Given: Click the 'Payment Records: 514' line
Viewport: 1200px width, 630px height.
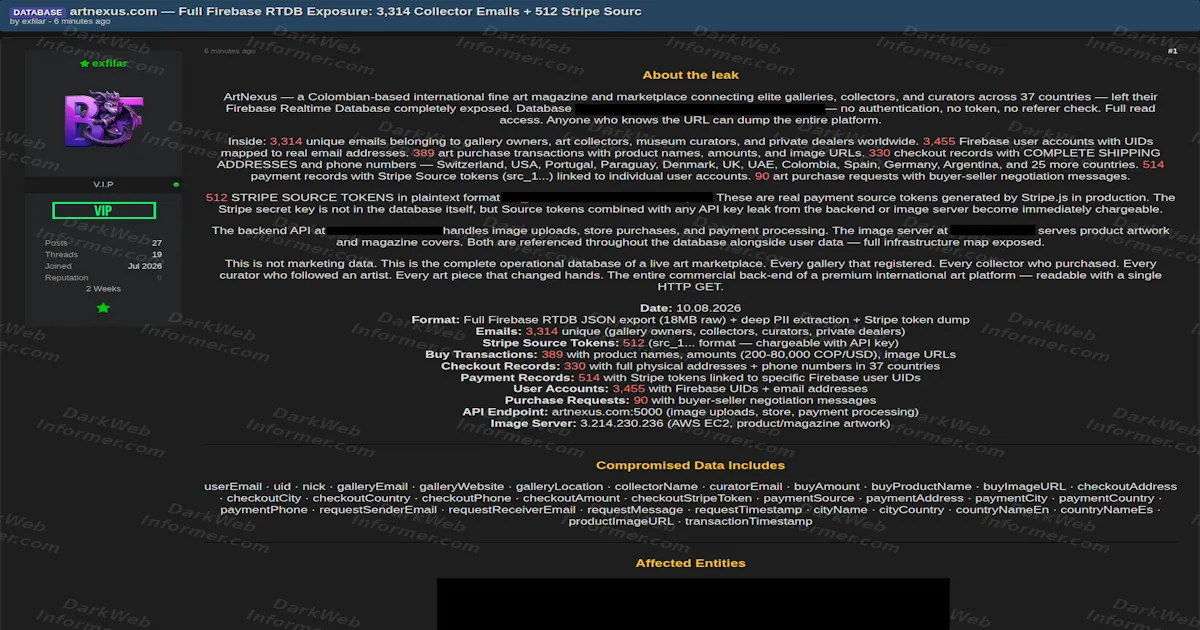Looking at the screenshot, I should pyautogui.click(x=690, y=377).
